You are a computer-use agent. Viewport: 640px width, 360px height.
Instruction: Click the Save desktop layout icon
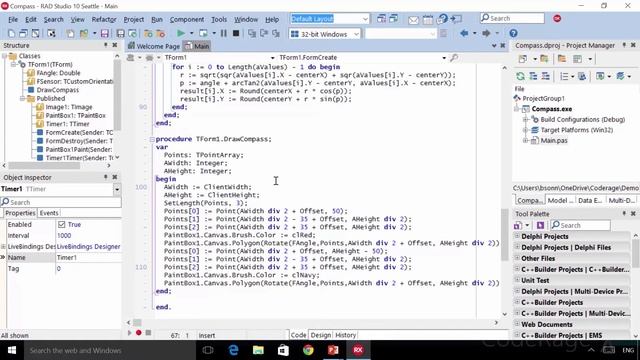(x=381, y=19)
